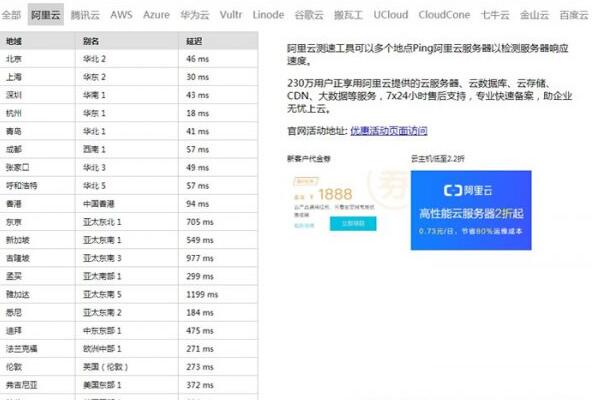
Task: Switch to the 谷歌云 tab
Action: (x=309, y=15)
